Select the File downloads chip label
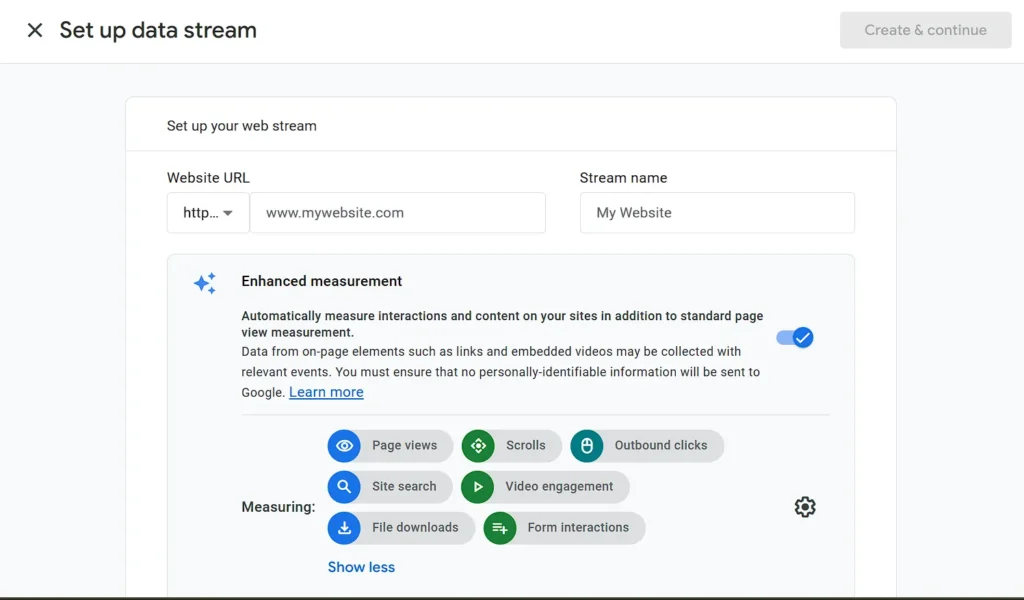This screenshot has width=1024, height=600. (415, 528)
